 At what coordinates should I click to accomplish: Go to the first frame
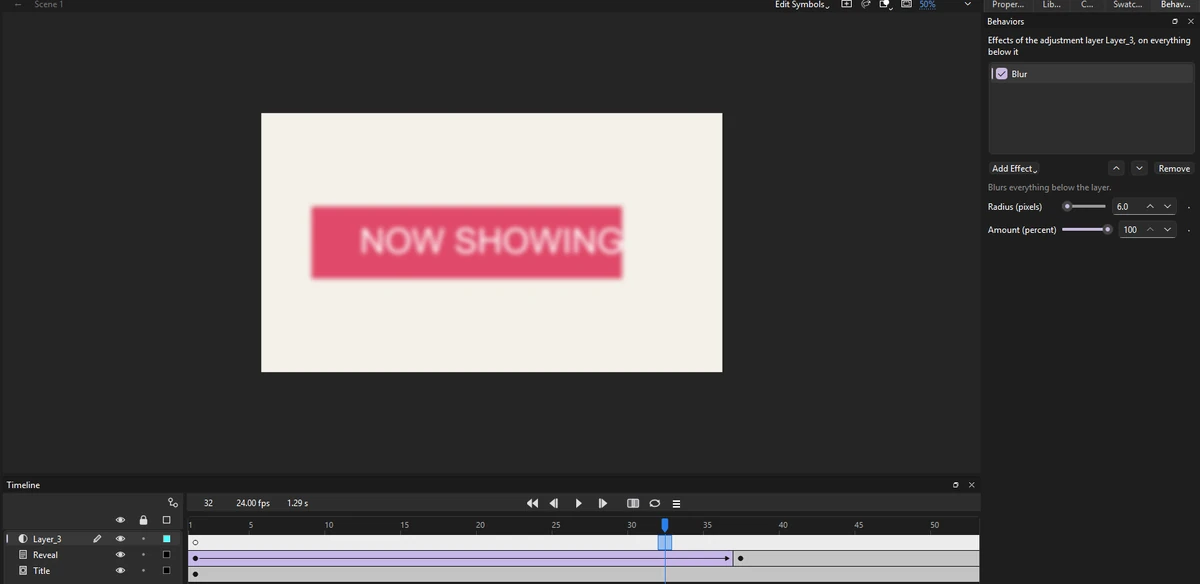[532, 503]
